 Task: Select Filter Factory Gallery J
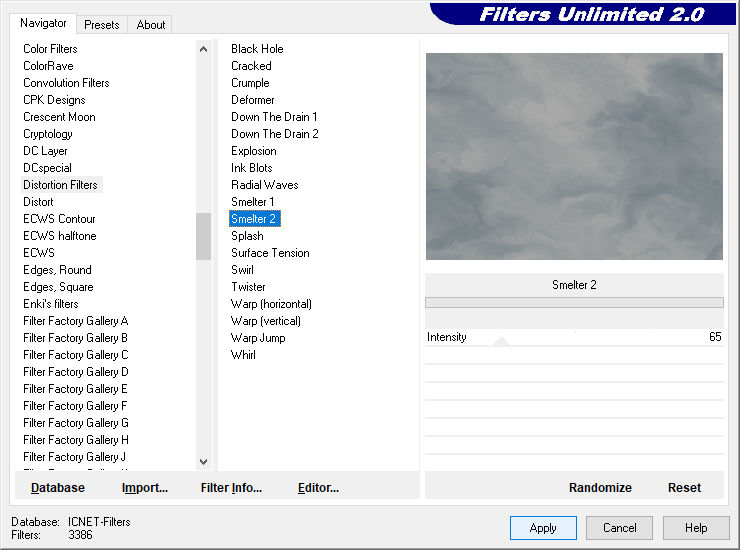coord(75,457)
